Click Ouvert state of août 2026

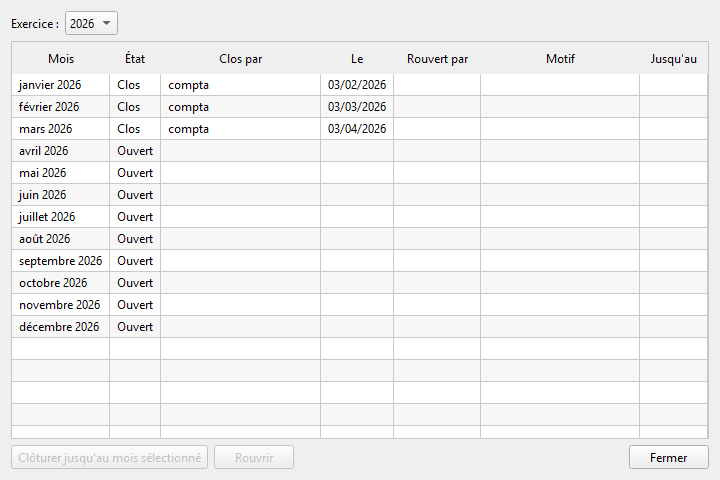click(135, 239)
